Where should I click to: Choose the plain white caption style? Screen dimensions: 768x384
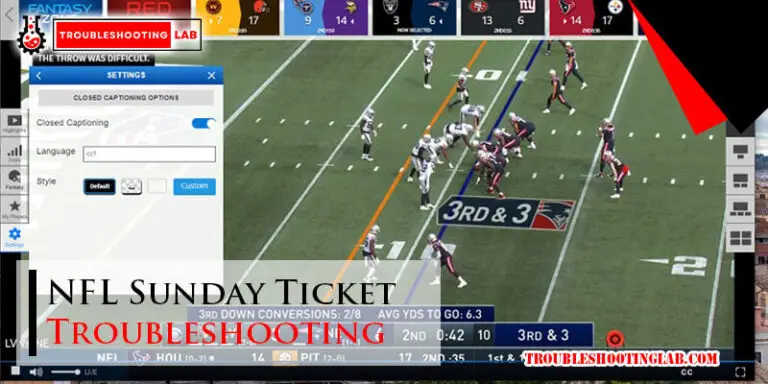pyautogui.click(x=157, y=187)
